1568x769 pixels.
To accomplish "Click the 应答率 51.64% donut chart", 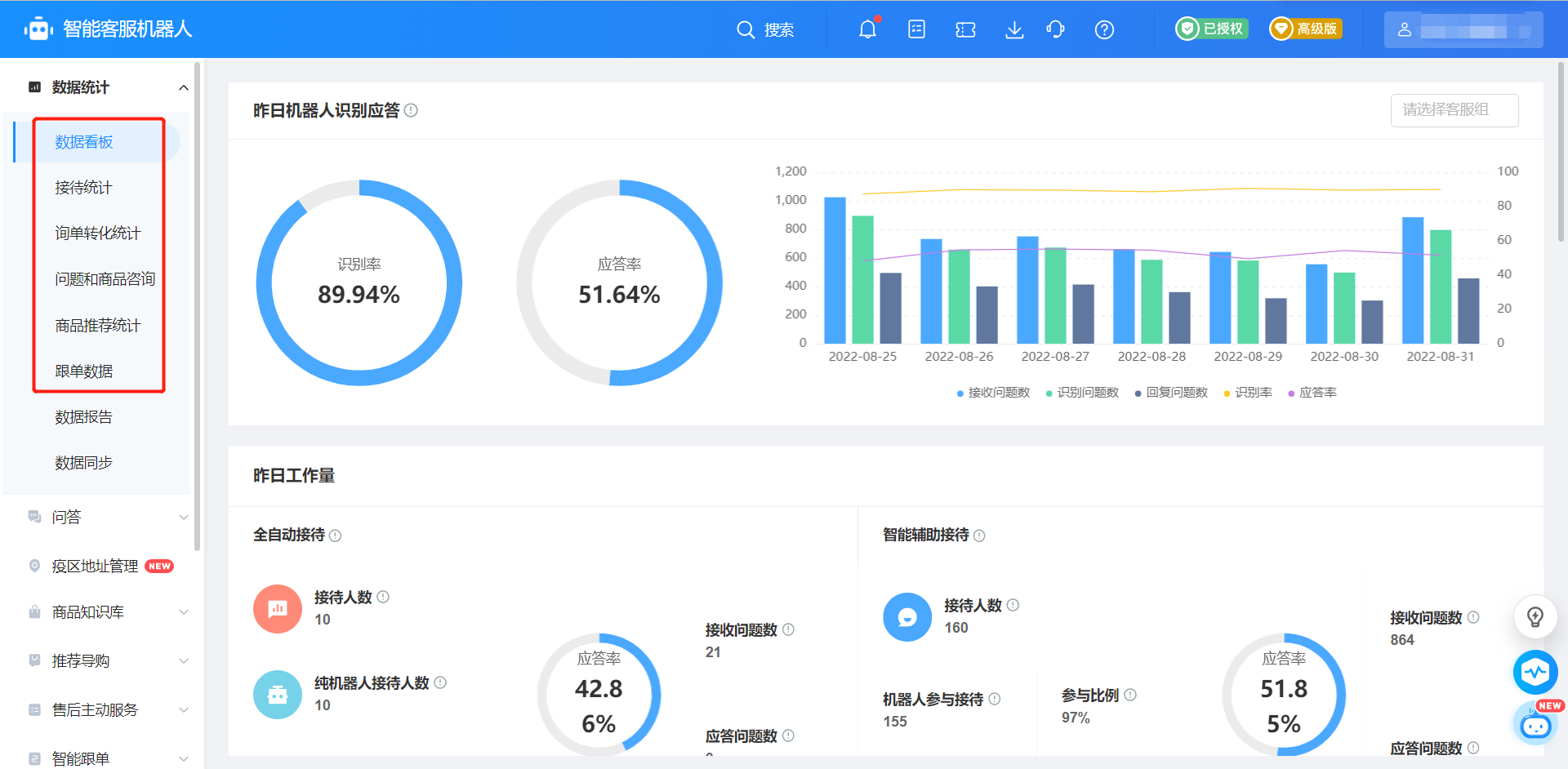I will [x=619, y=282].
